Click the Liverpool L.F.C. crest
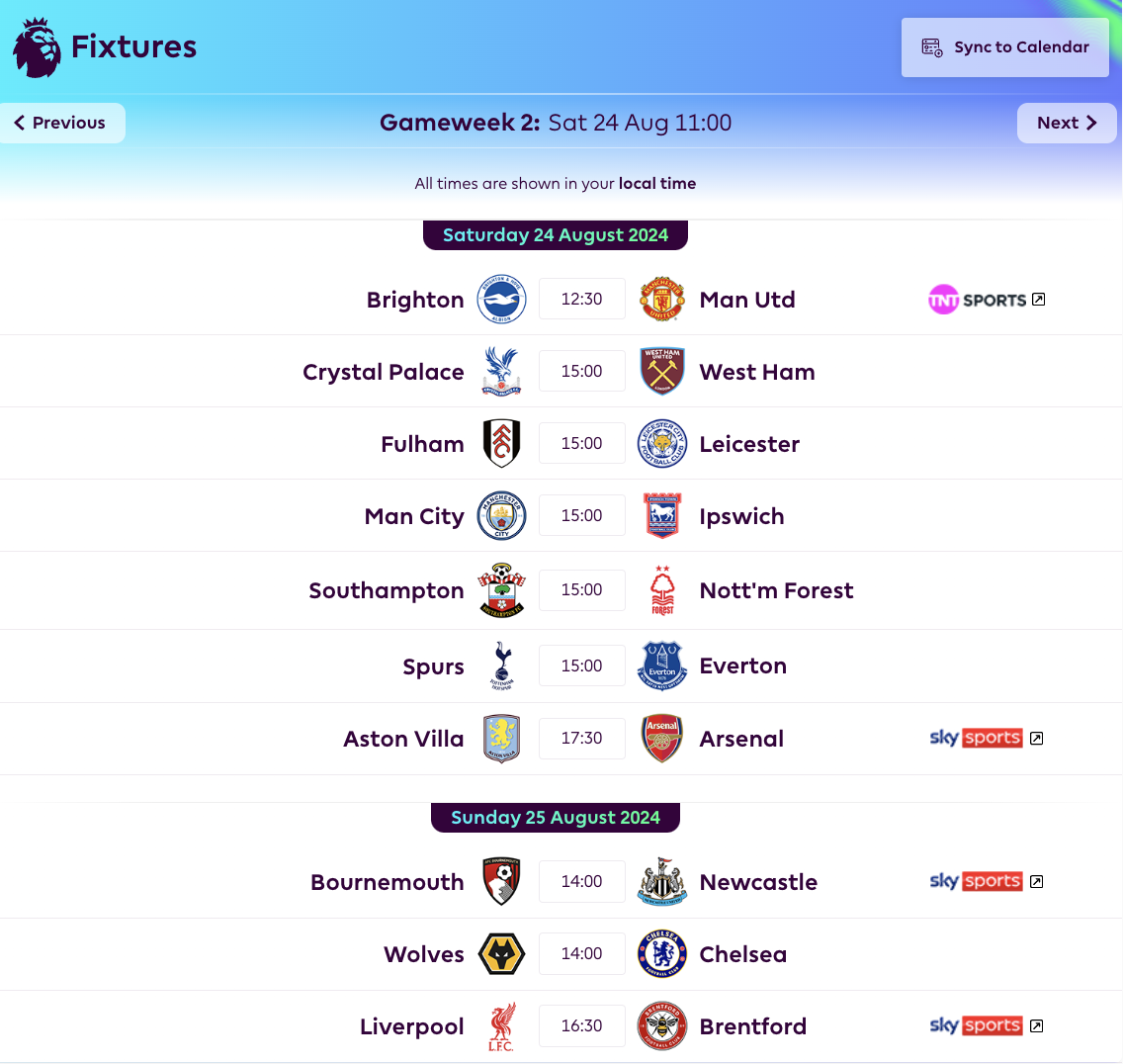1123x1064 pixels. click(501, 1025)
